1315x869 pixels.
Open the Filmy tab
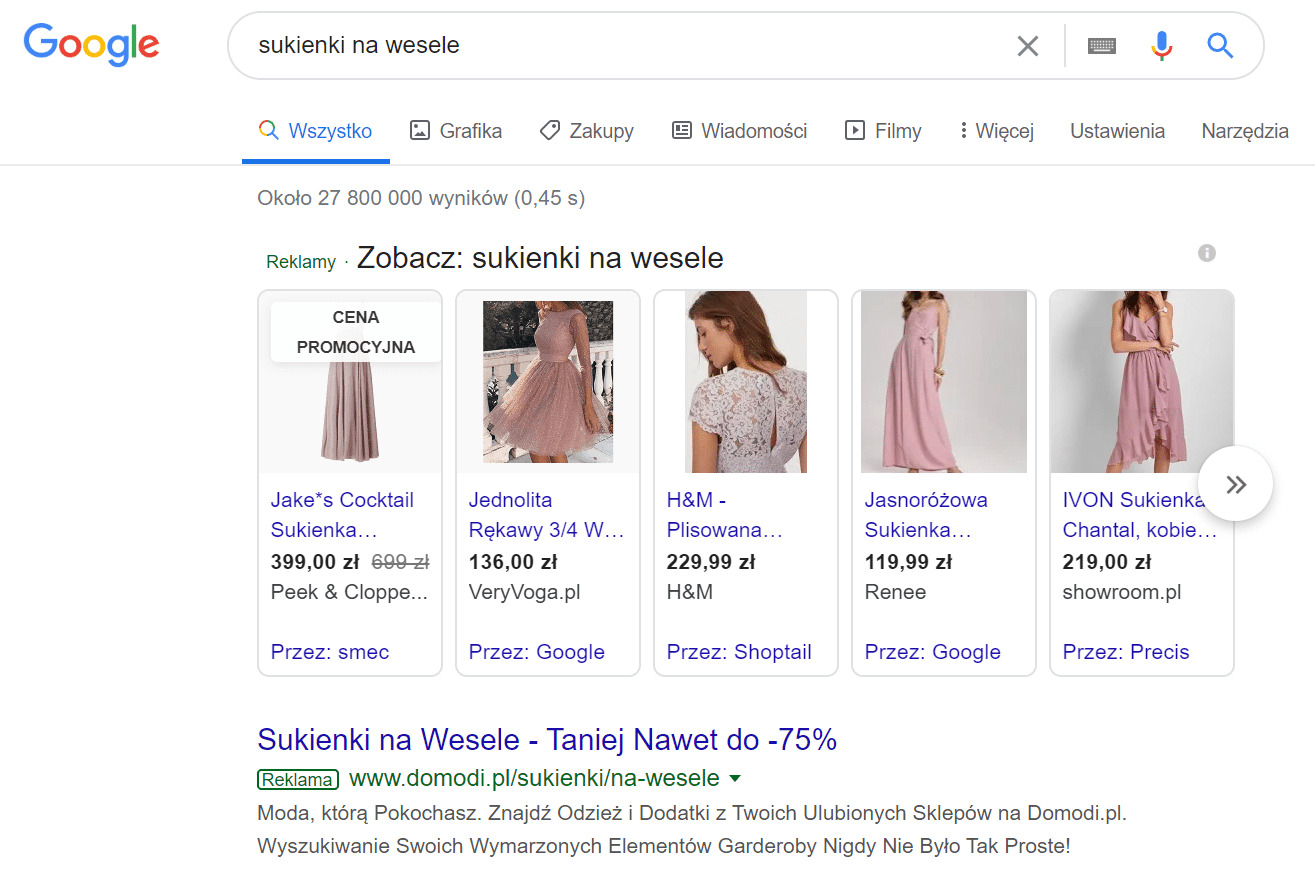point(883,131)
